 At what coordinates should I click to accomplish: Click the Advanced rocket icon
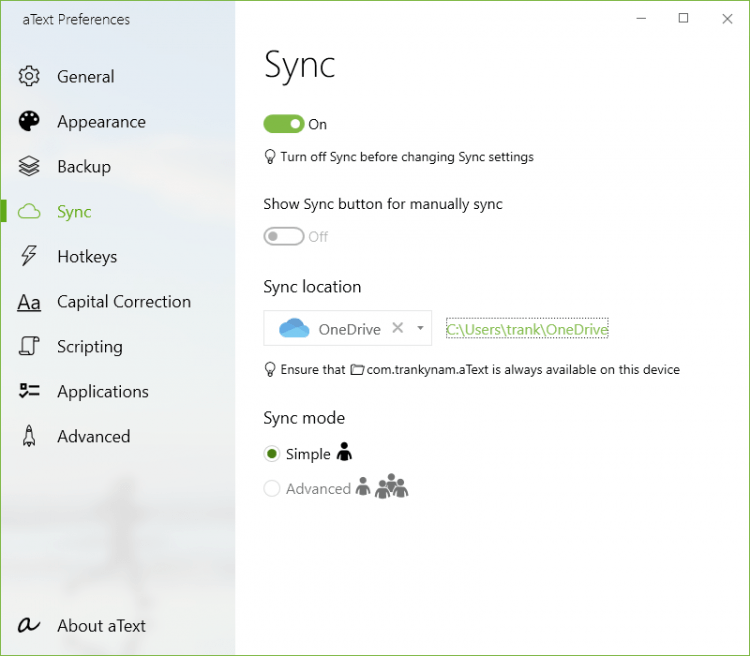[x=29, y=437]
